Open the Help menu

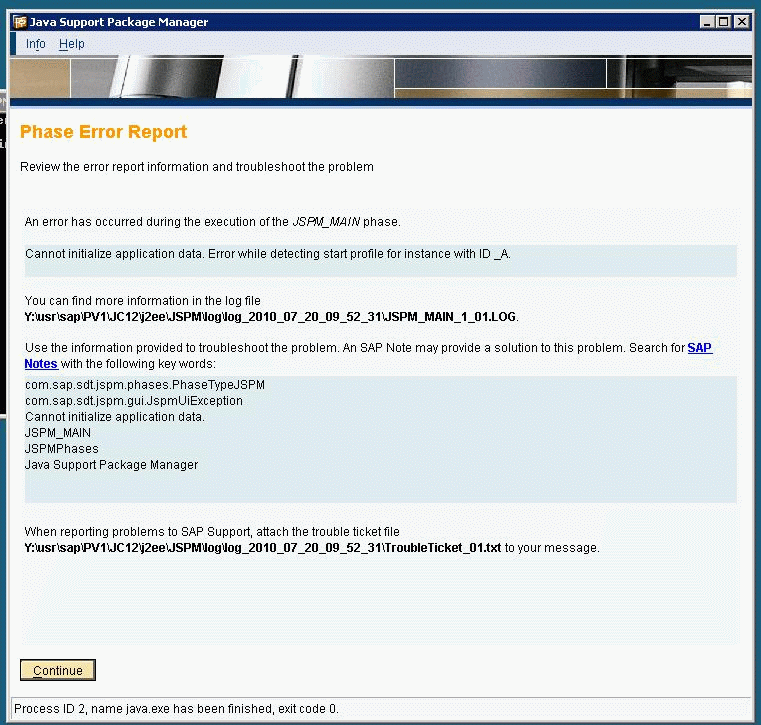pos(72,44)
